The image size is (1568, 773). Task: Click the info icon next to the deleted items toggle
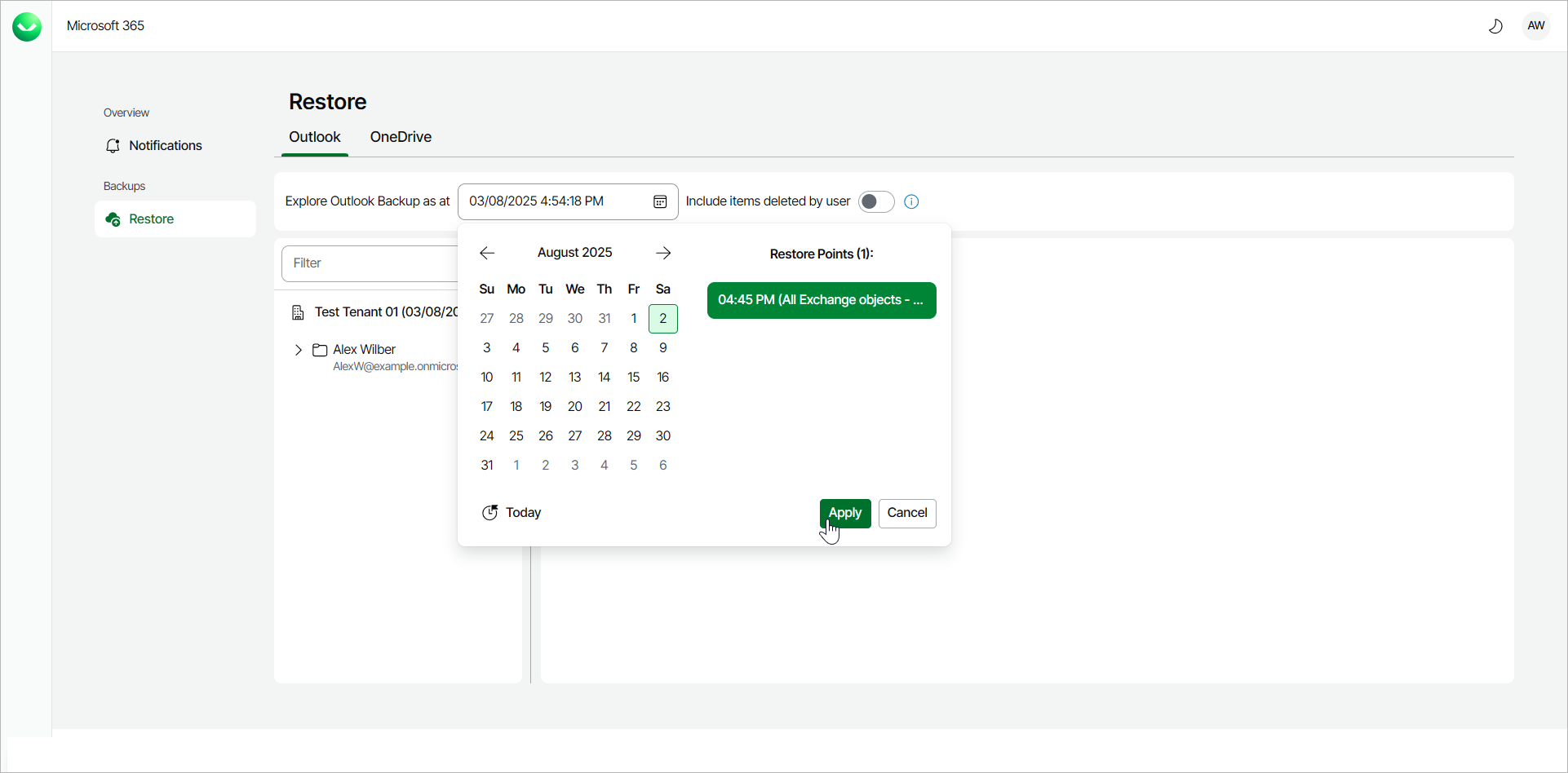tap(911, 201)
